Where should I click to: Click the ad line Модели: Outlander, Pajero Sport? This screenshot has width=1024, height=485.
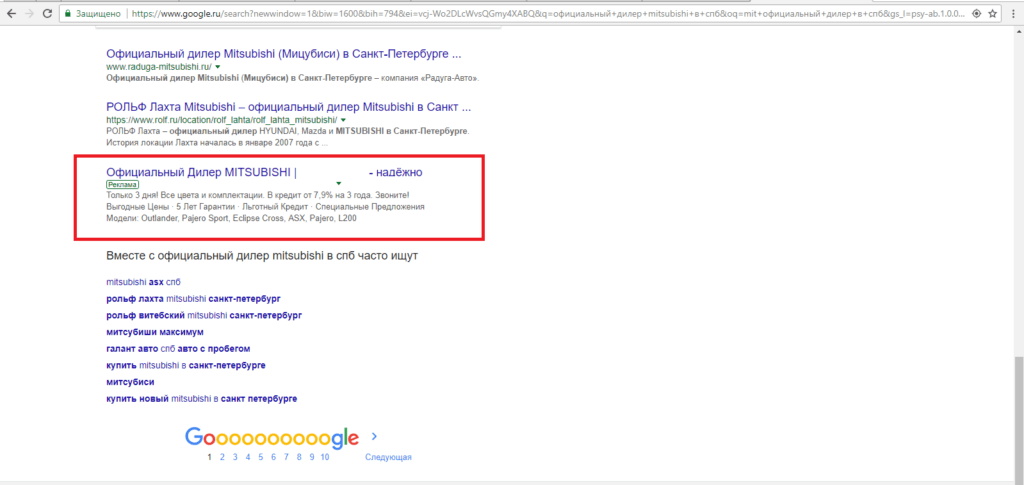pyautogui.click(x=231, y=218)
